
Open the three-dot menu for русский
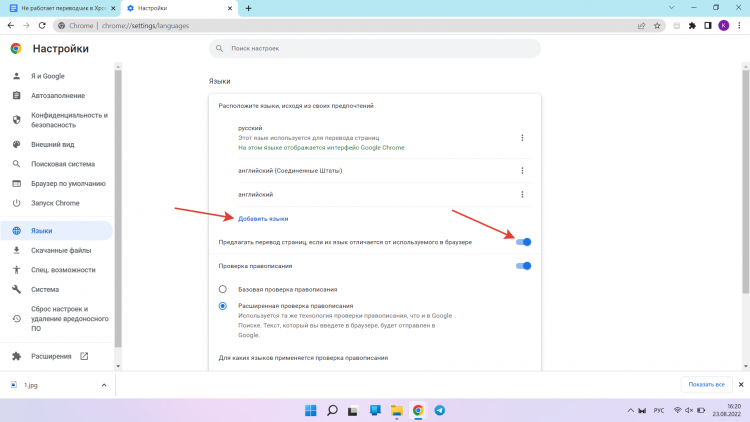click(x=522, y=138)
